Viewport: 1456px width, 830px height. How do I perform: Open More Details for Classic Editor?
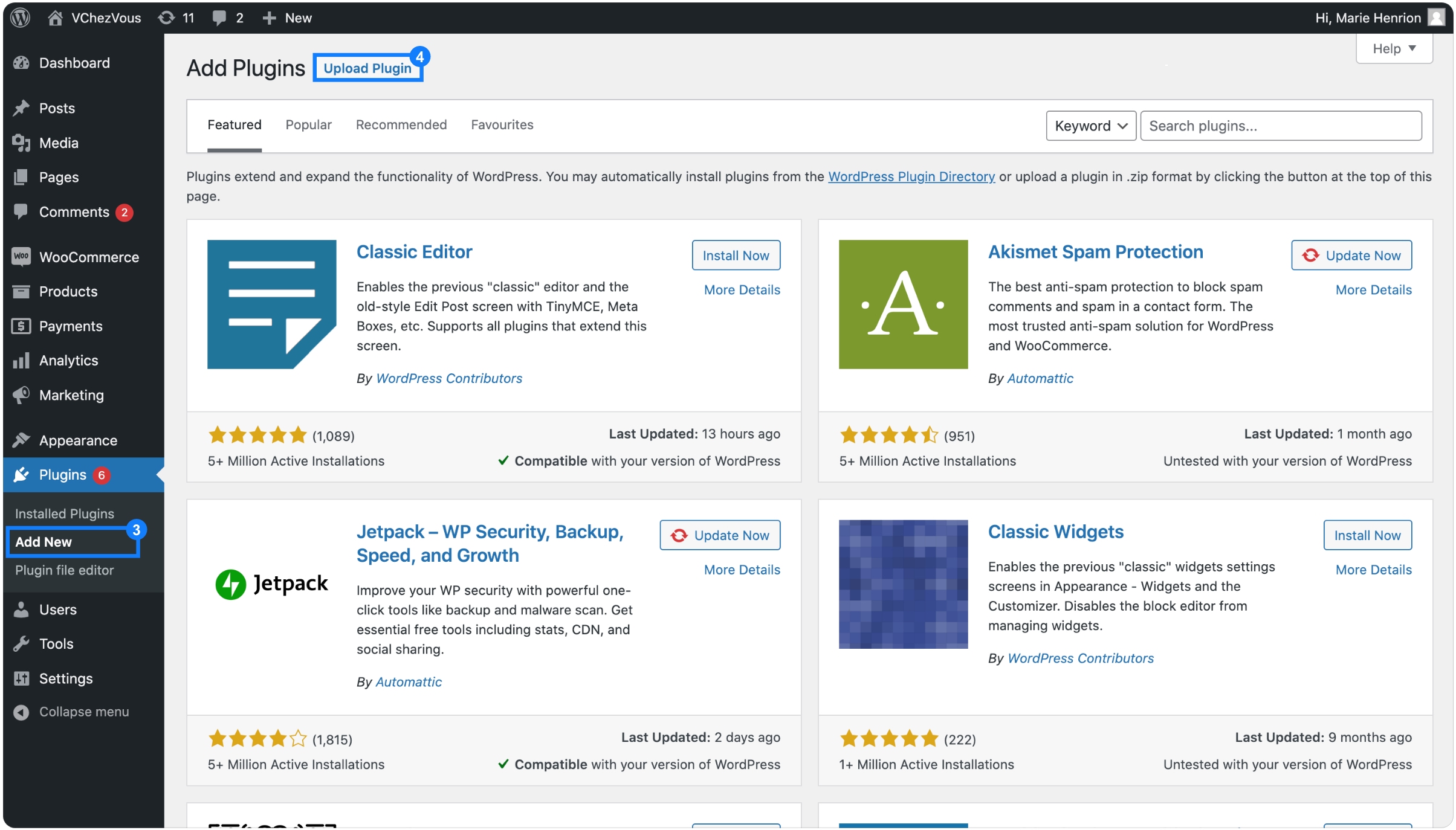(742, 290)
